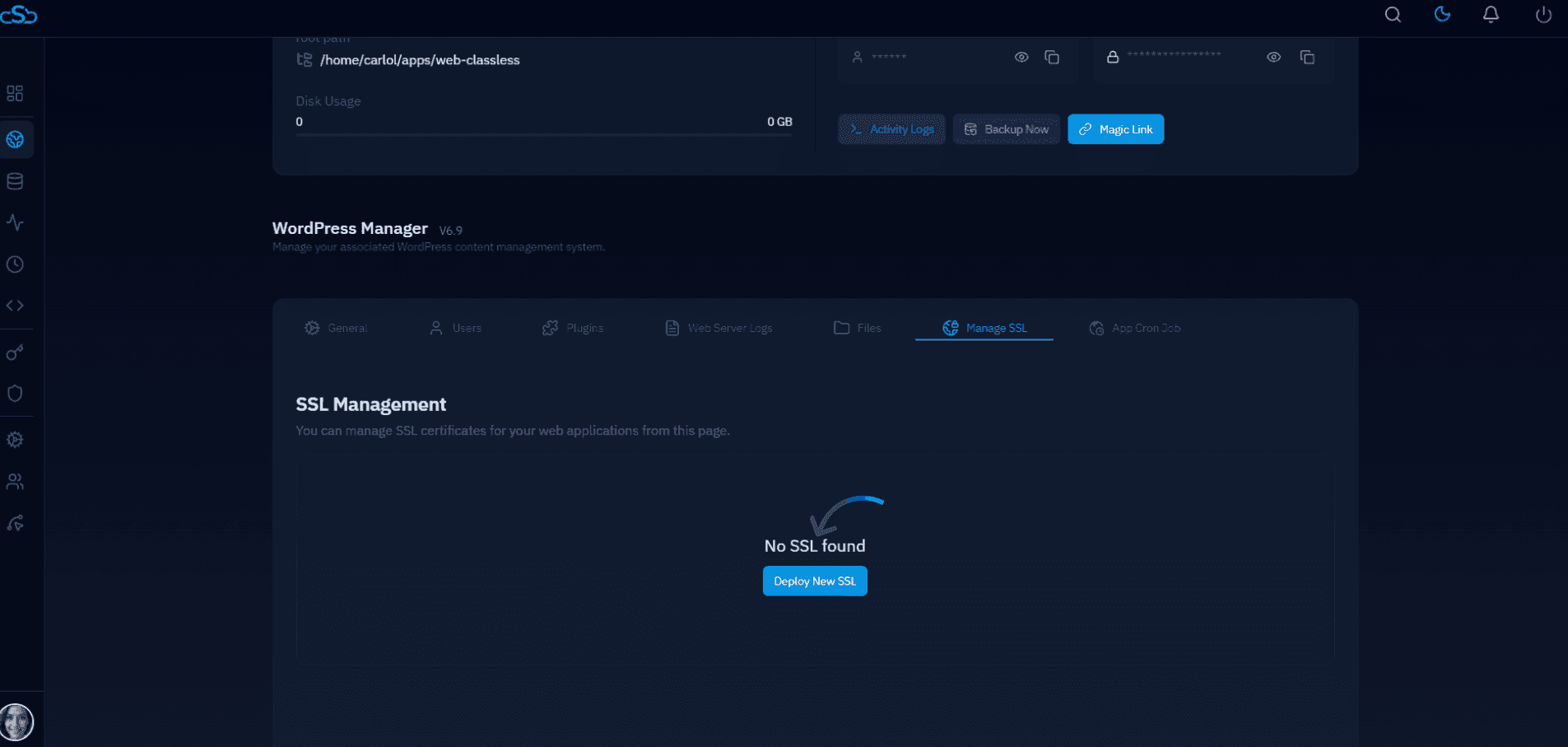
Task: Click the WordPress version V6.9 label
Action: (x=451, y=231)
